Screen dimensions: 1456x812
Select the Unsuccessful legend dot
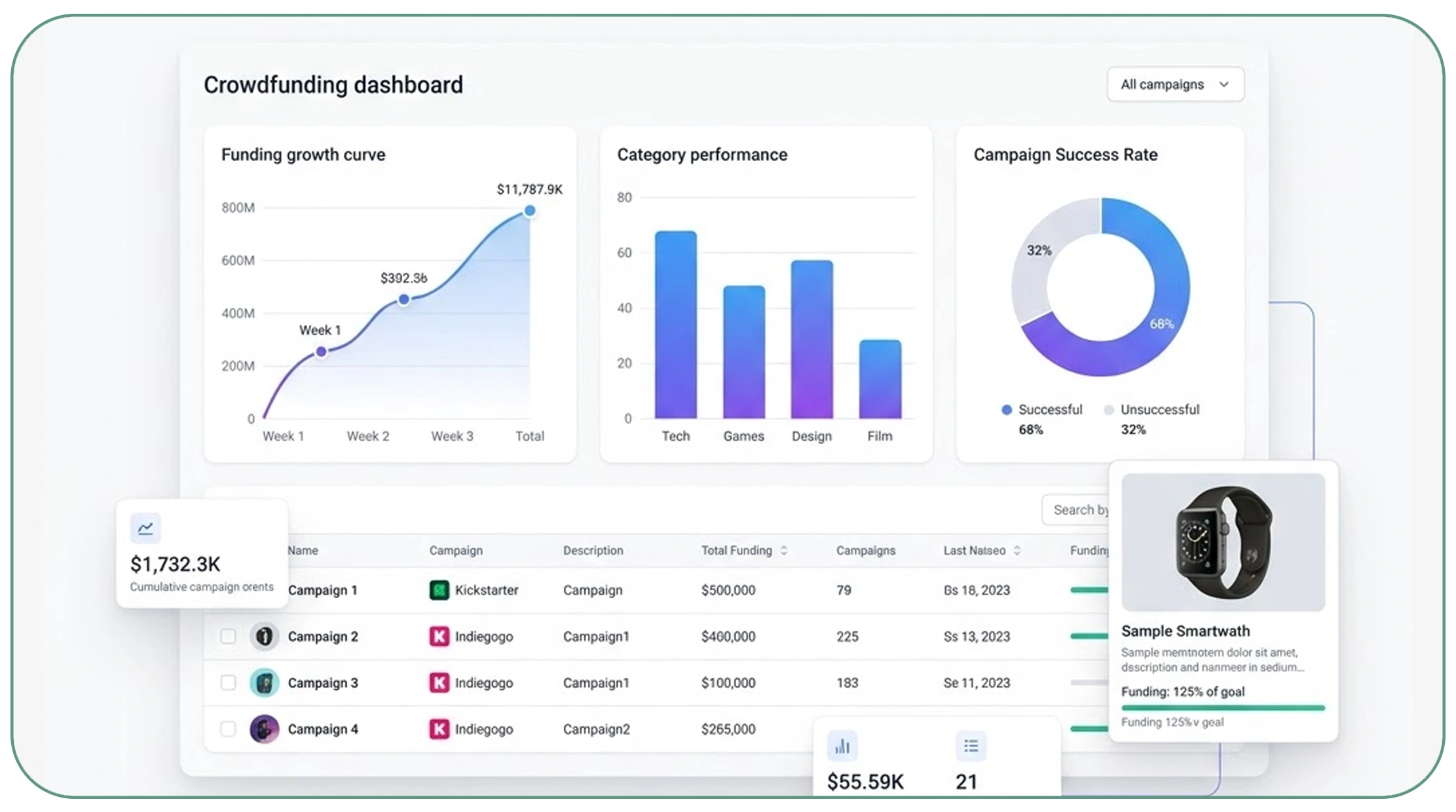[1109, 410]
